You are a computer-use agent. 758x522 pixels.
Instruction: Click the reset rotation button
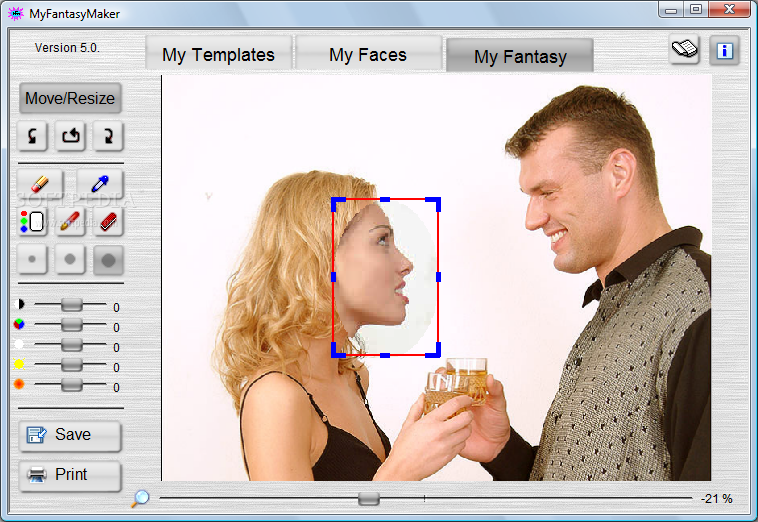(71, 136)
